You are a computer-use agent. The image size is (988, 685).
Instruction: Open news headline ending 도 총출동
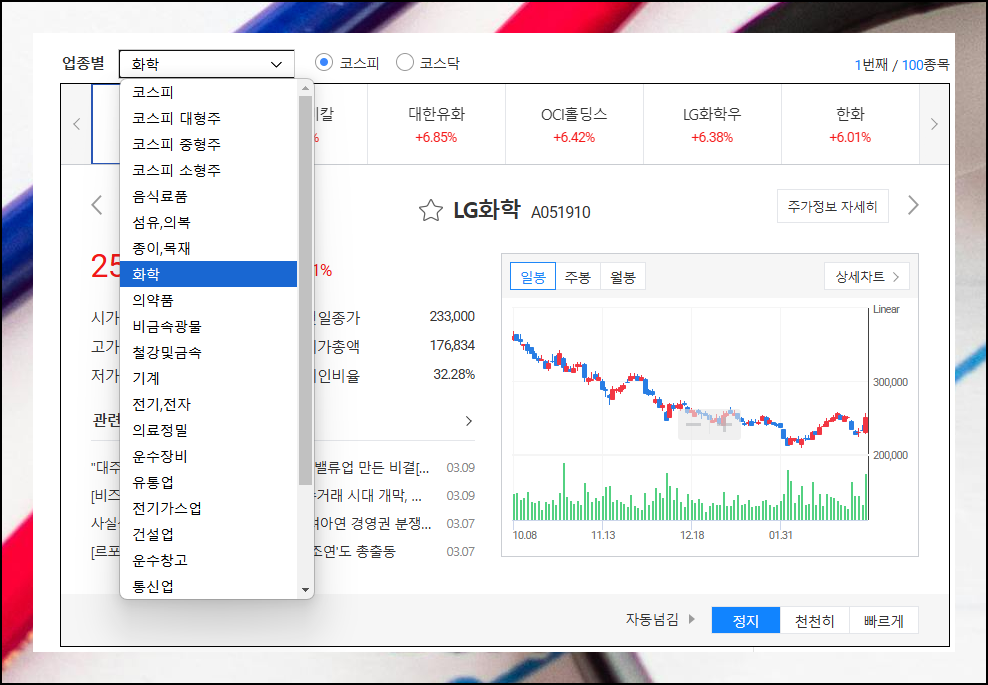pyautogui.click(x=355, y=551)
